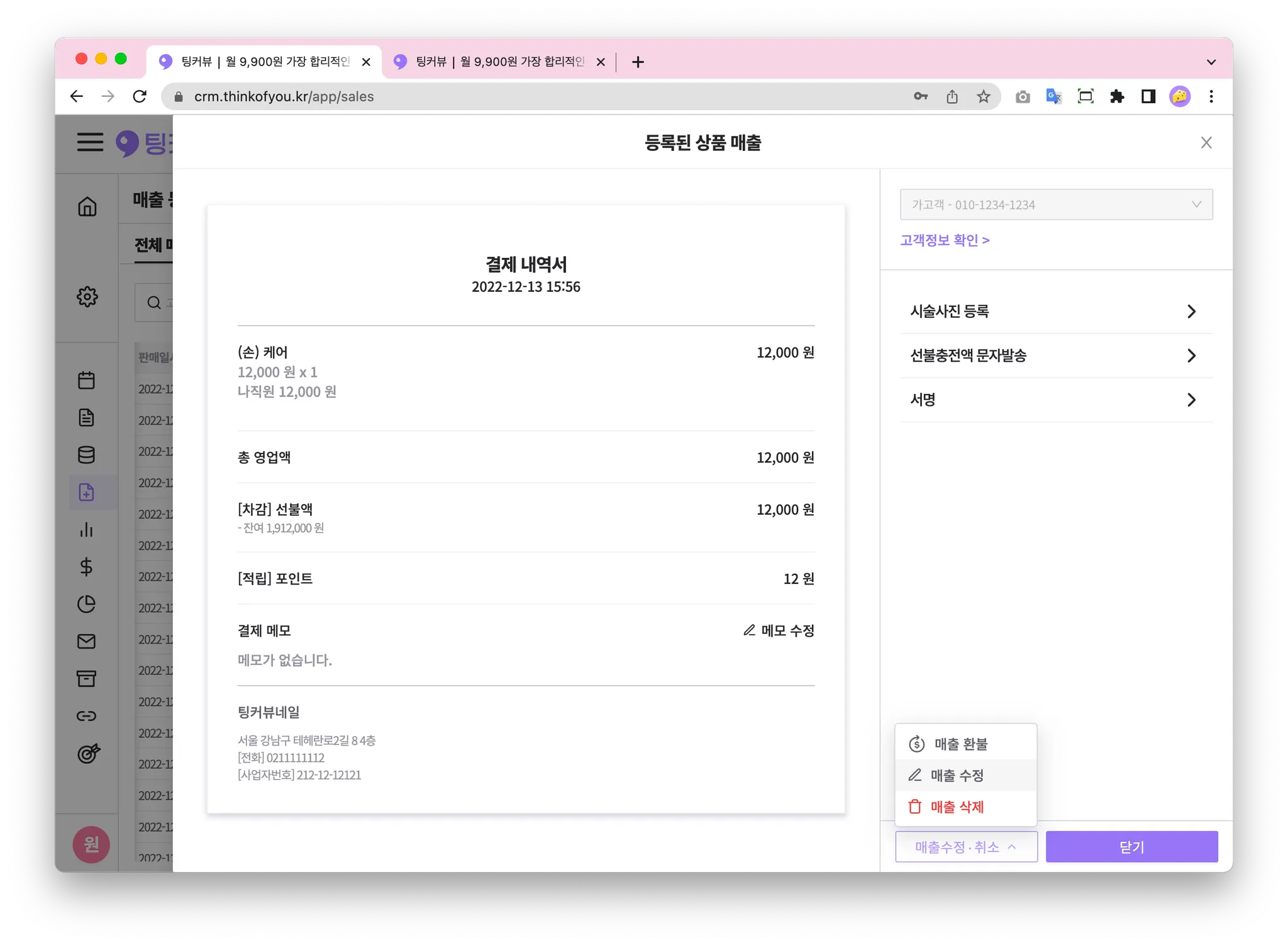Expand 시술사진 등록 row
This screenshot has height=945, width=1288.
[1055, 311]
